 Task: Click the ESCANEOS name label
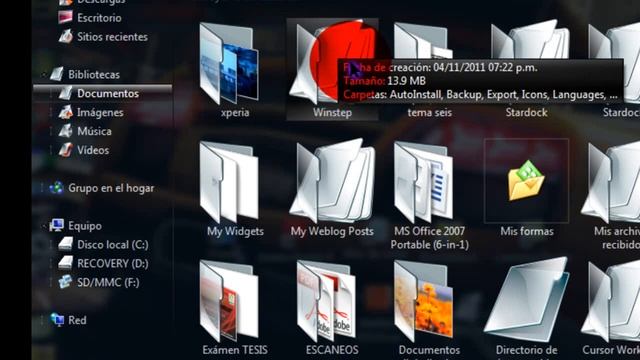332,350
